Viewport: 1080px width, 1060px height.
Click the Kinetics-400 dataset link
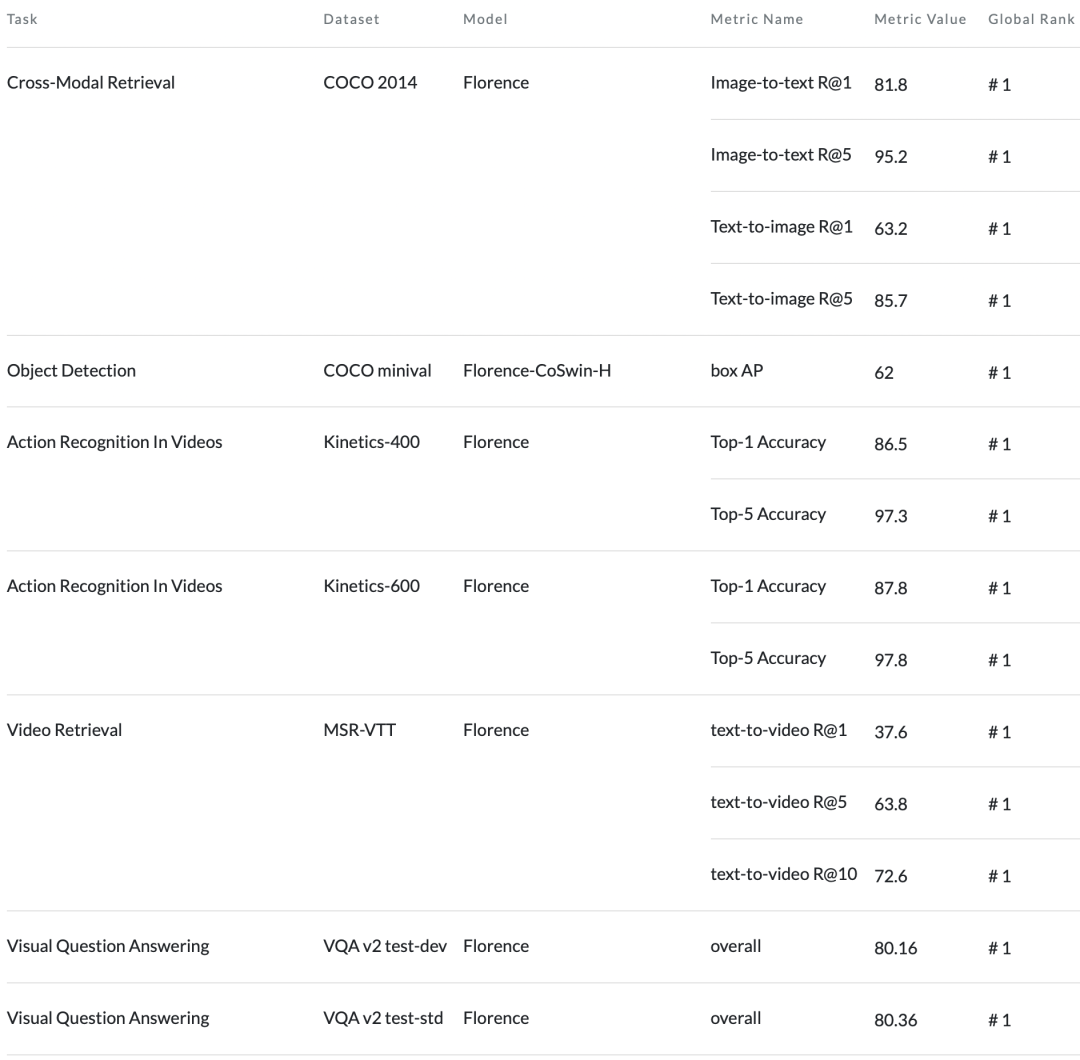371,443
